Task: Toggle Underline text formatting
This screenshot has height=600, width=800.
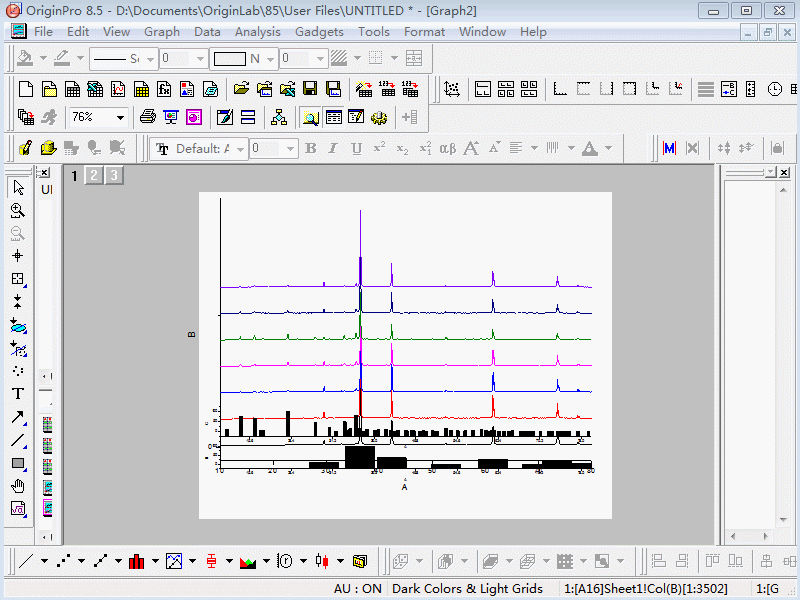Action: click(356, 149)
